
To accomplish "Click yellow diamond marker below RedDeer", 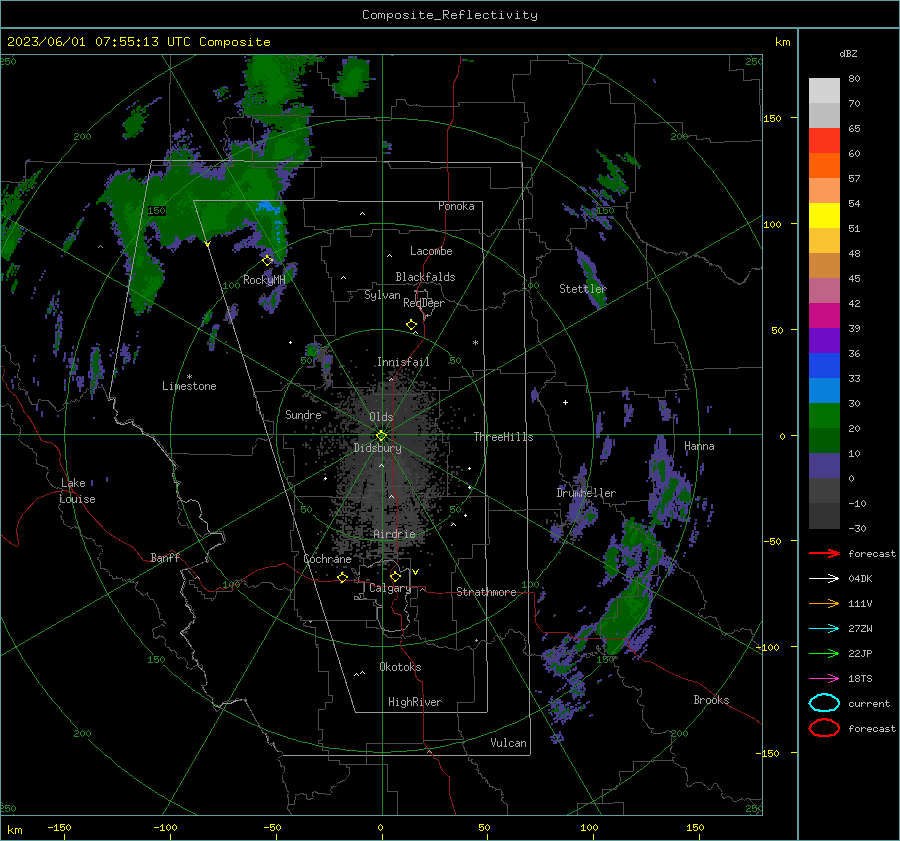I will coord(412,325).
